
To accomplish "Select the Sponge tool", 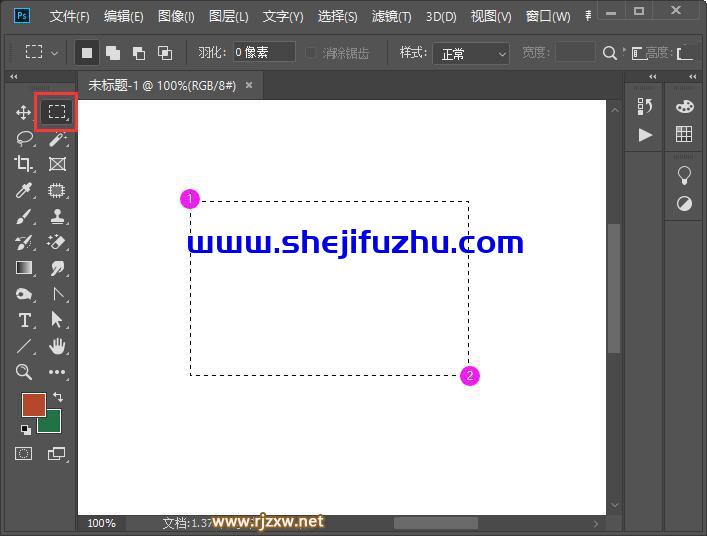I will (24, 294).
